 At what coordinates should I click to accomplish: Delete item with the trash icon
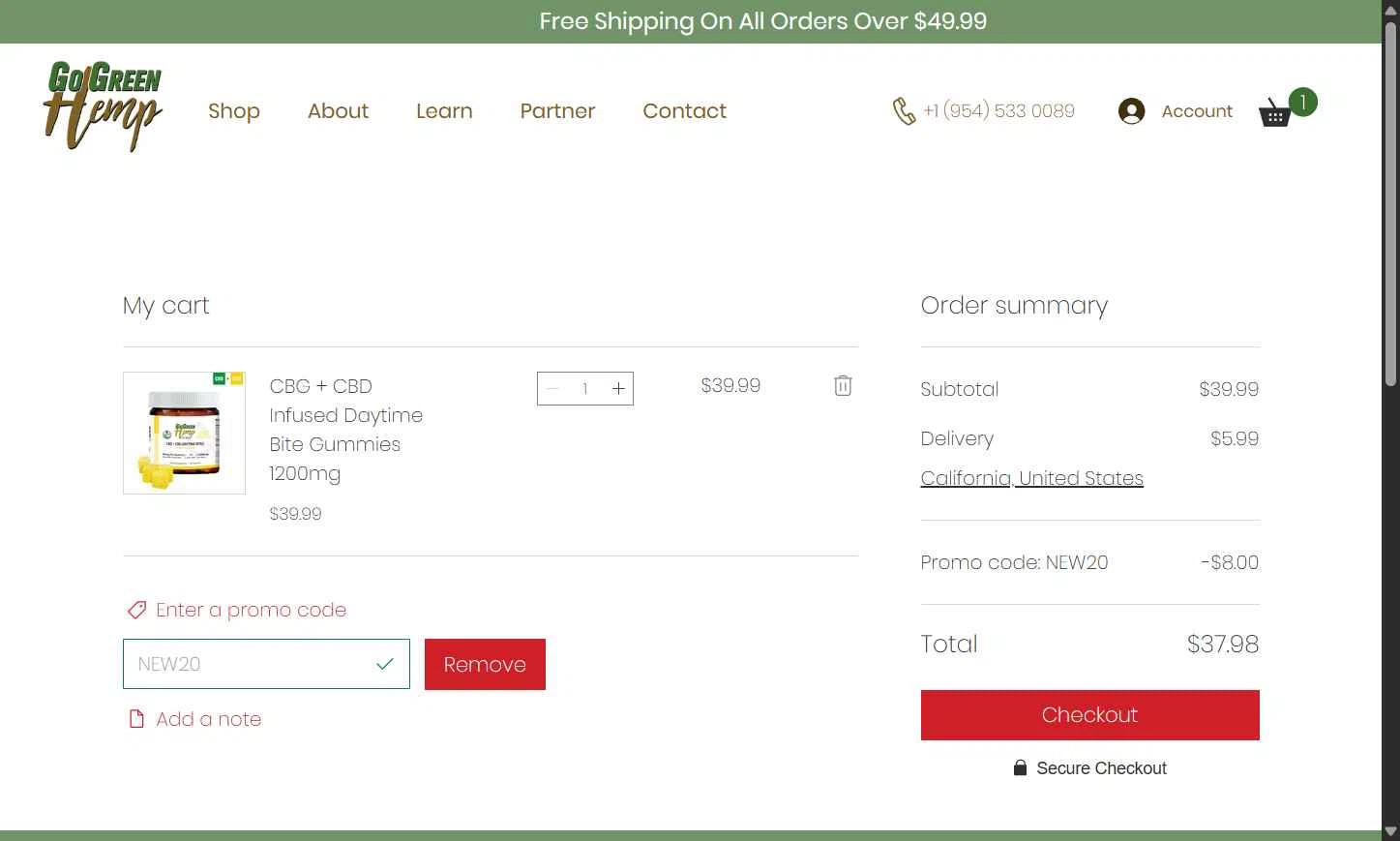pos(843,386)
